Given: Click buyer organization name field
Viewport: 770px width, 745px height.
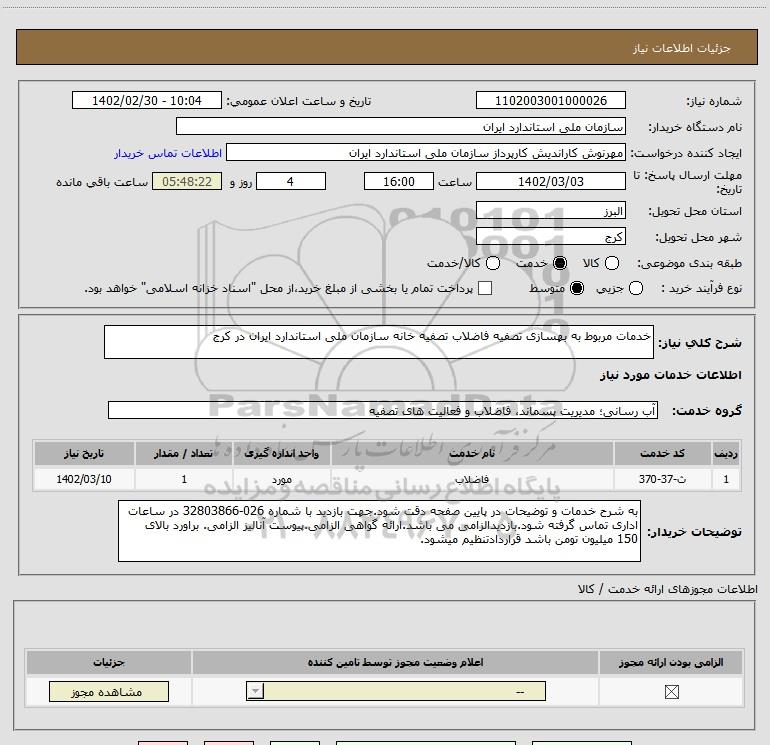Looking at the screenshot, I should click(x=401, y=127).
